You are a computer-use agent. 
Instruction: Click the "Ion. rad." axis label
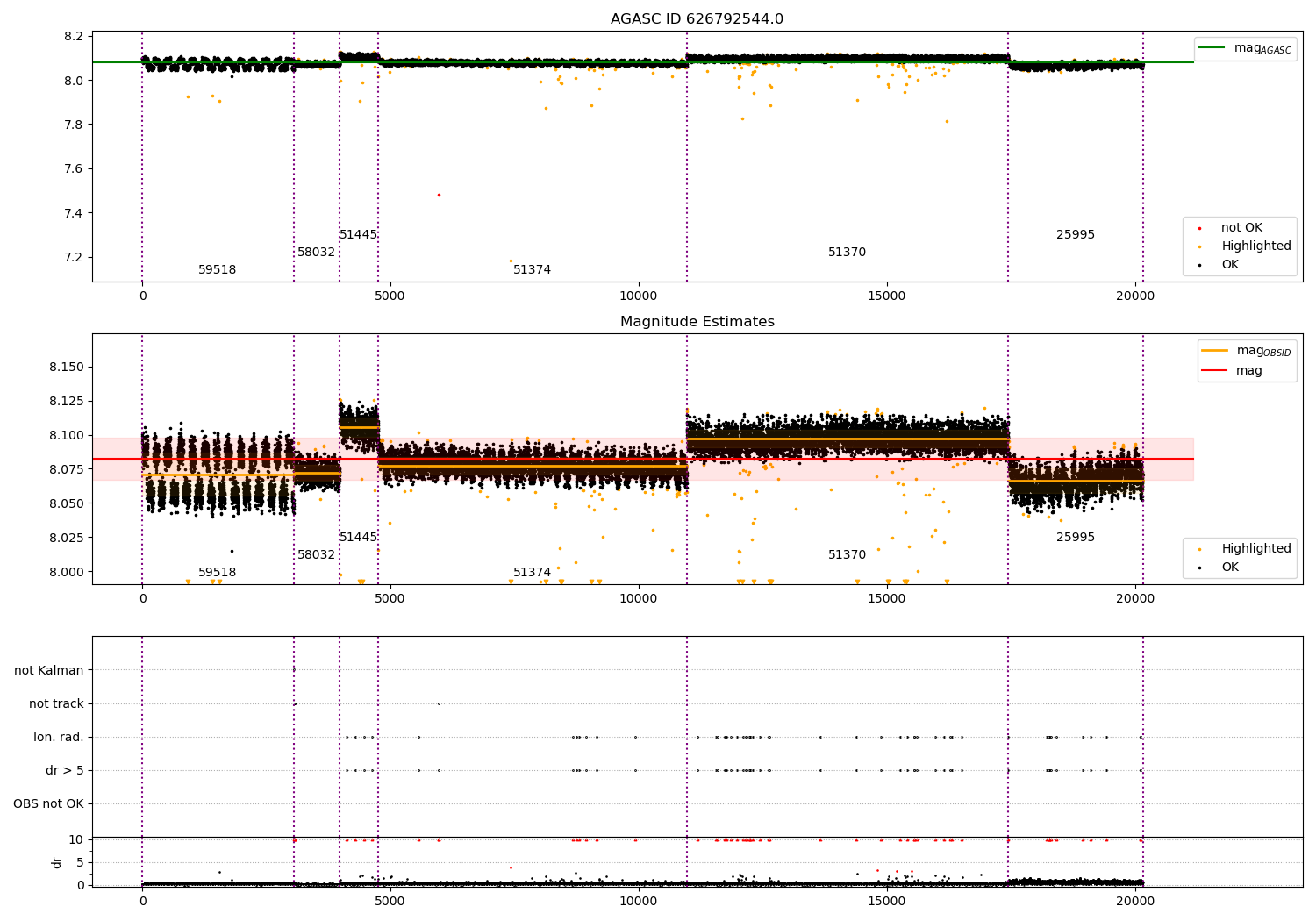59,738
